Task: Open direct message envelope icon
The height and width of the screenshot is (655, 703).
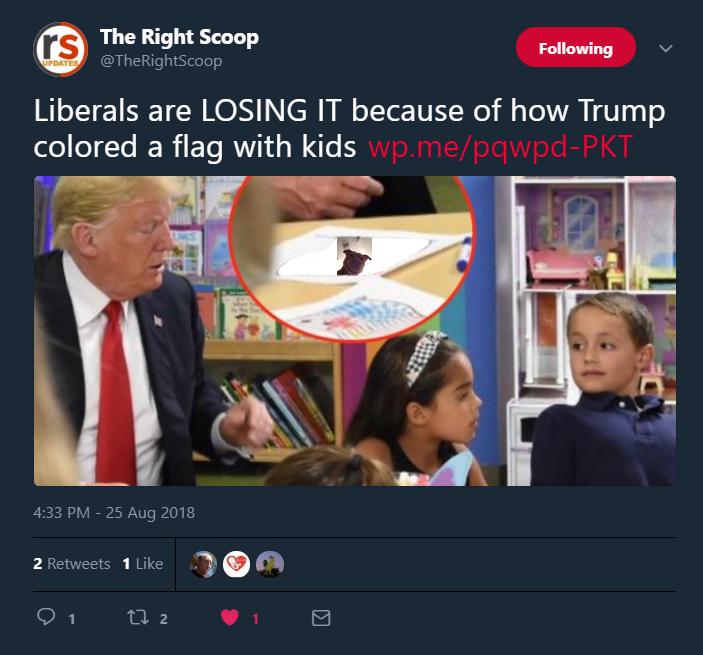Action: pyautogui.click(x=321, y=618)
